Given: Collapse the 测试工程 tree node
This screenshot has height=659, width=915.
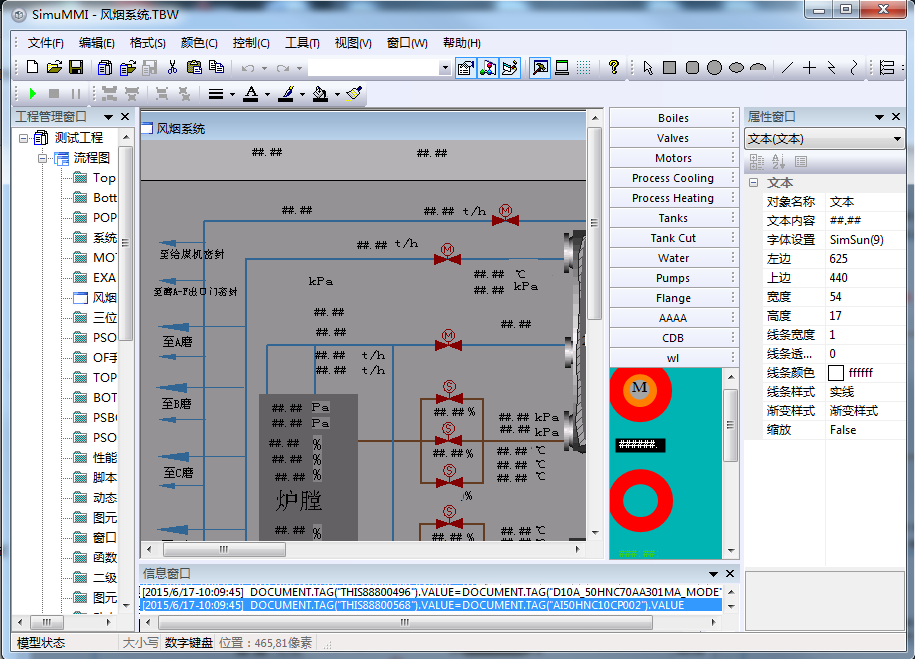Looking at the screenshot, I should [x=23, y=137].
